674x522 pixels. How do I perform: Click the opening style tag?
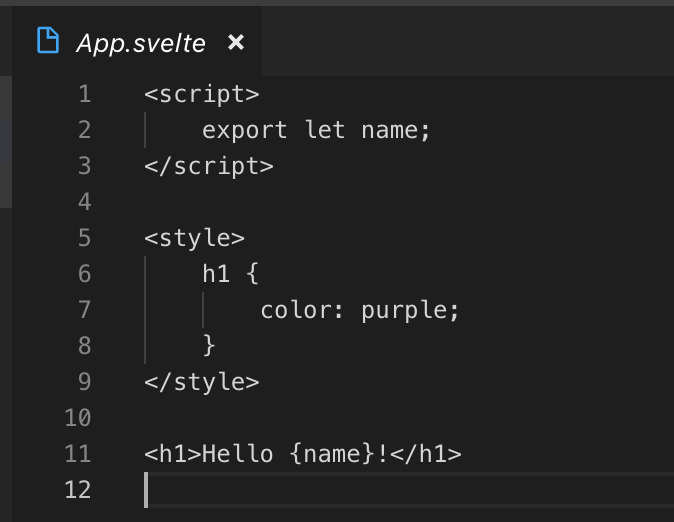[x=194, y=238]
